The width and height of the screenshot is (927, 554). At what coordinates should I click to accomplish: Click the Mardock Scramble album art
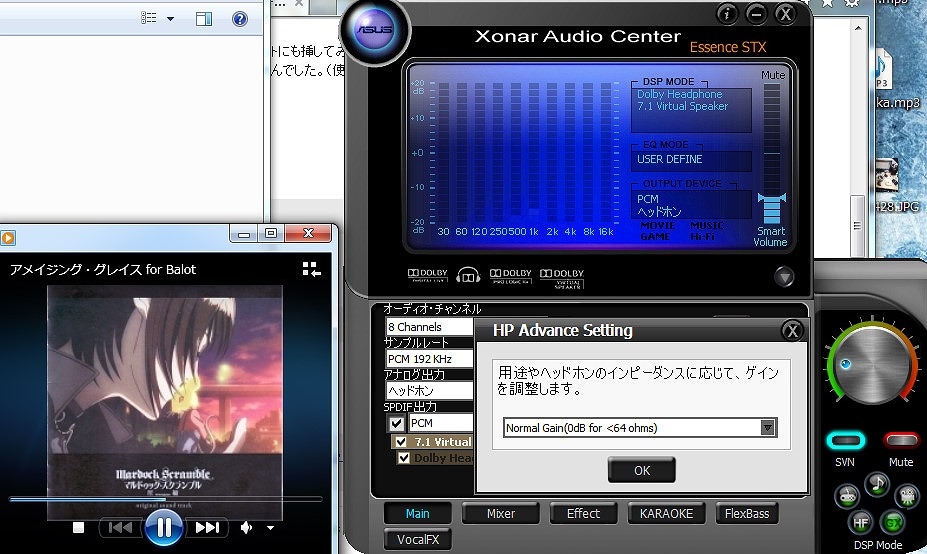[x=164, y=402]
